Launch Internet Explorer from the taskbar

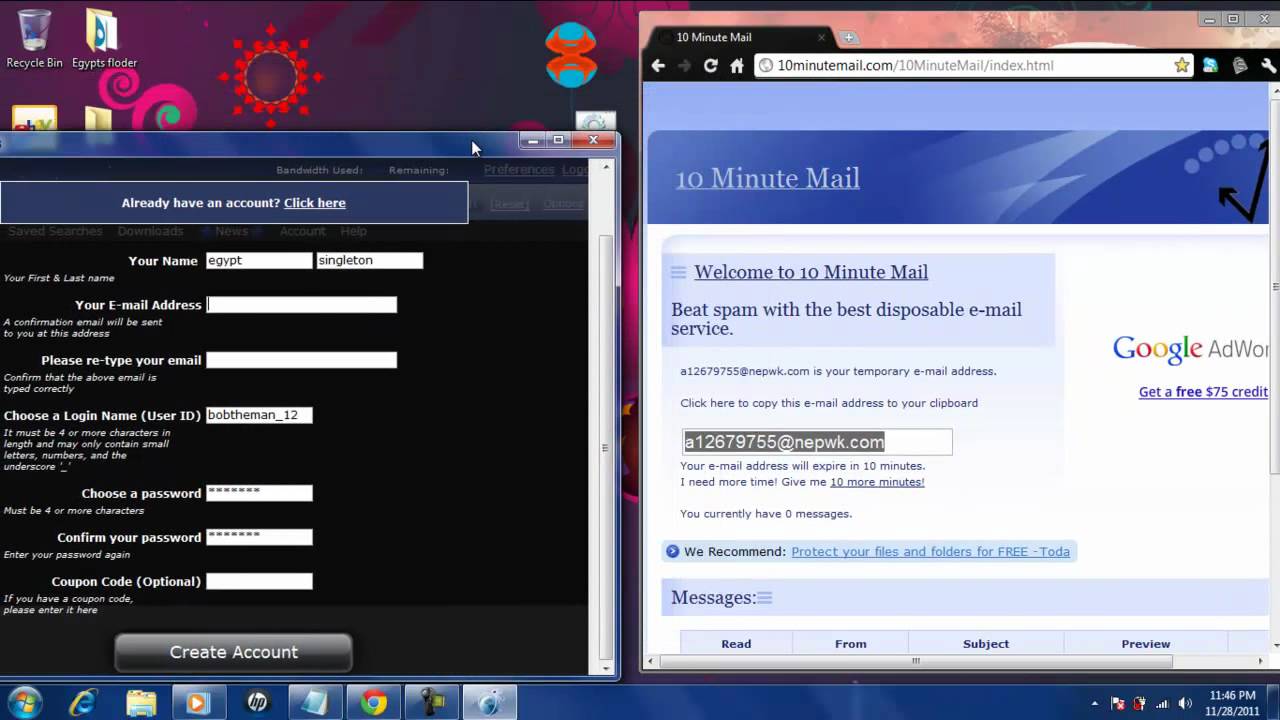83,702
